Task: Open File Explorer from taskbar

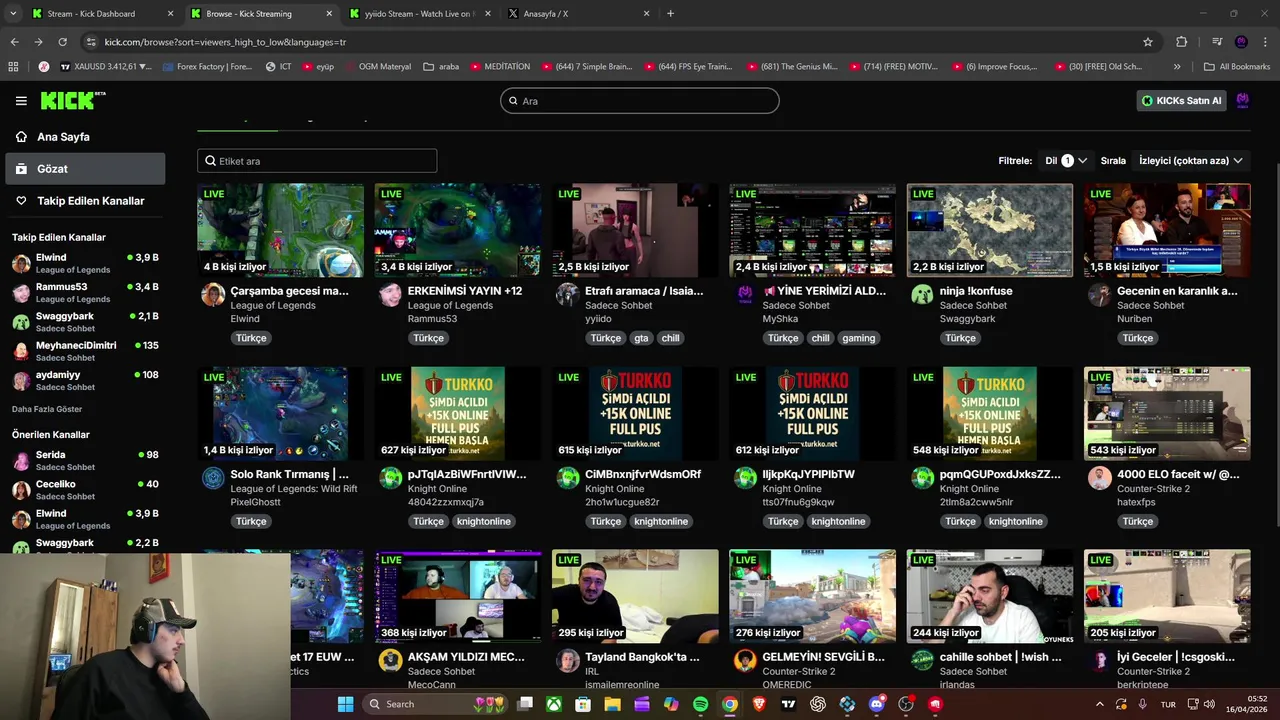Action: tap(612, 704)
